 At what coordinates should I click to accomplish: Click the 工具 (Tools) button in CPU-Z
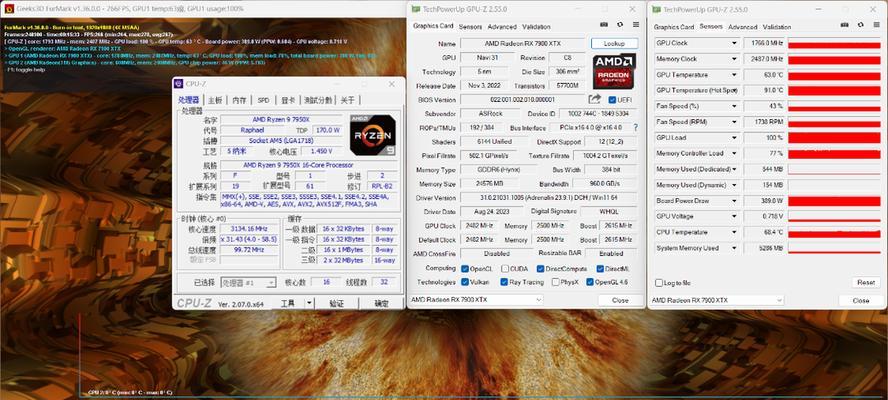pos(288,304)
